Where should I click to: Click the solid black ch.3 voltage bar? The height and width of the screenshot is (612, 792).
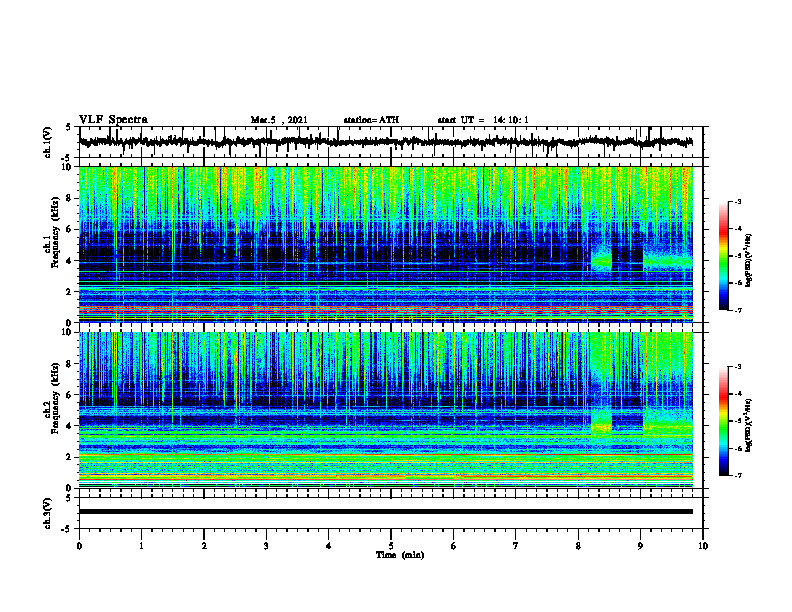tap(386, 512)
